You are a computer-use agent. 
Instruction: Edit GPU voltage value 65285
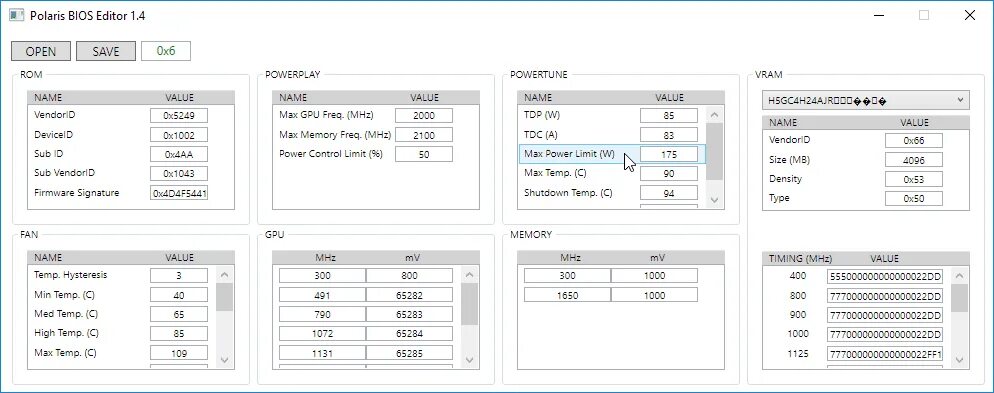[409, 352]
